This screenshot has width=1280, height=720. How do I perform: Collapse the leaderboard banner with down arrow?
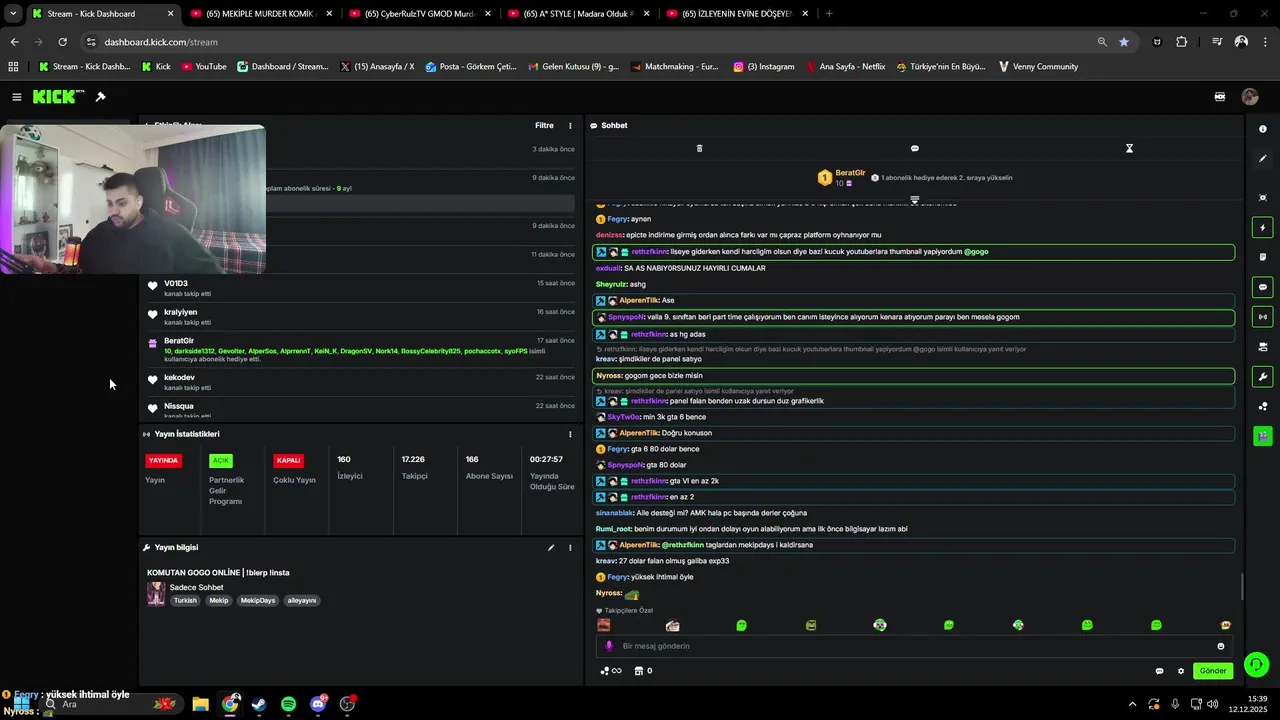[914, 200]
